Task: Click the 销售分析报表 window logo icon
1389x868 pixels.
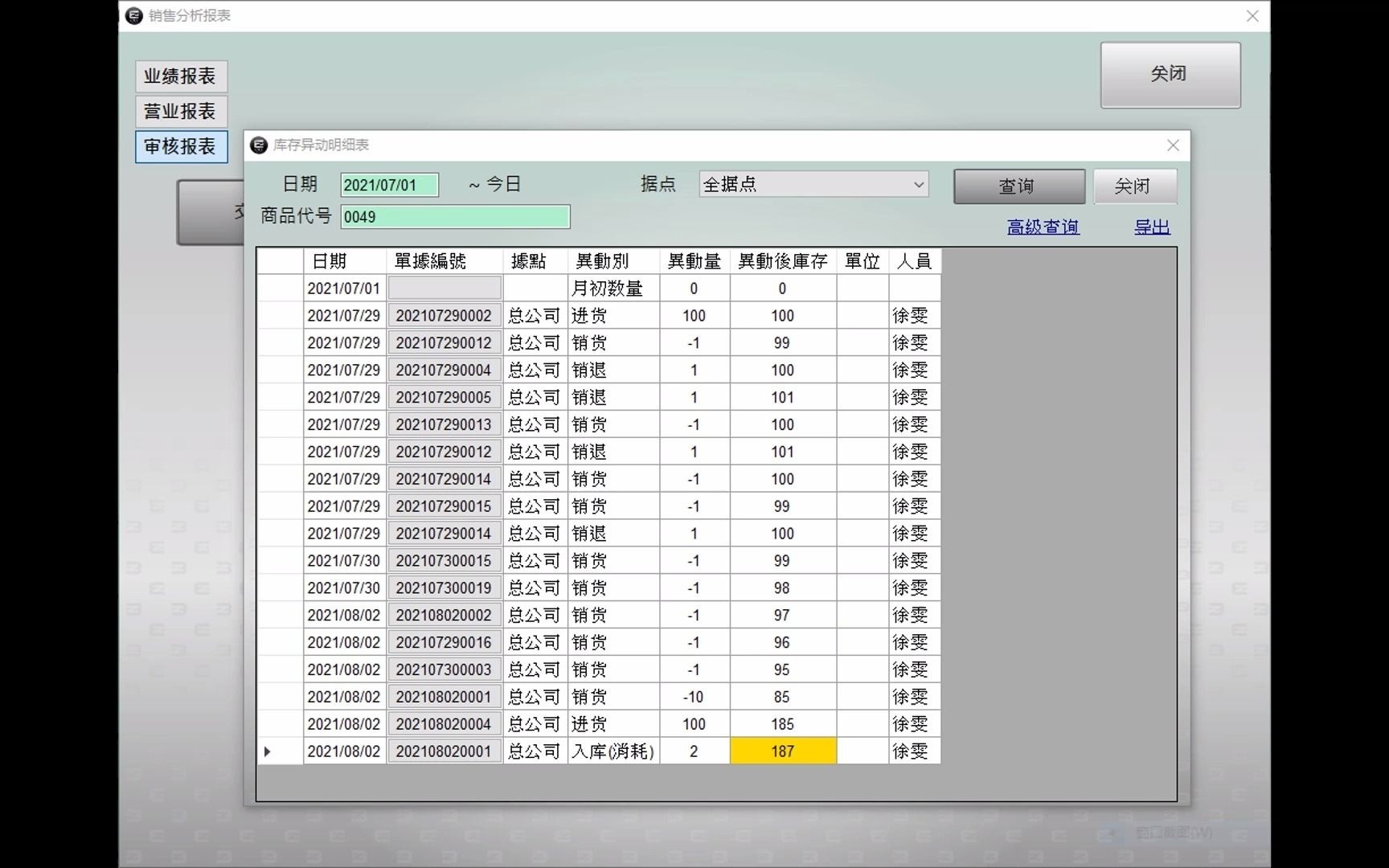Action: tap(133, 15)
